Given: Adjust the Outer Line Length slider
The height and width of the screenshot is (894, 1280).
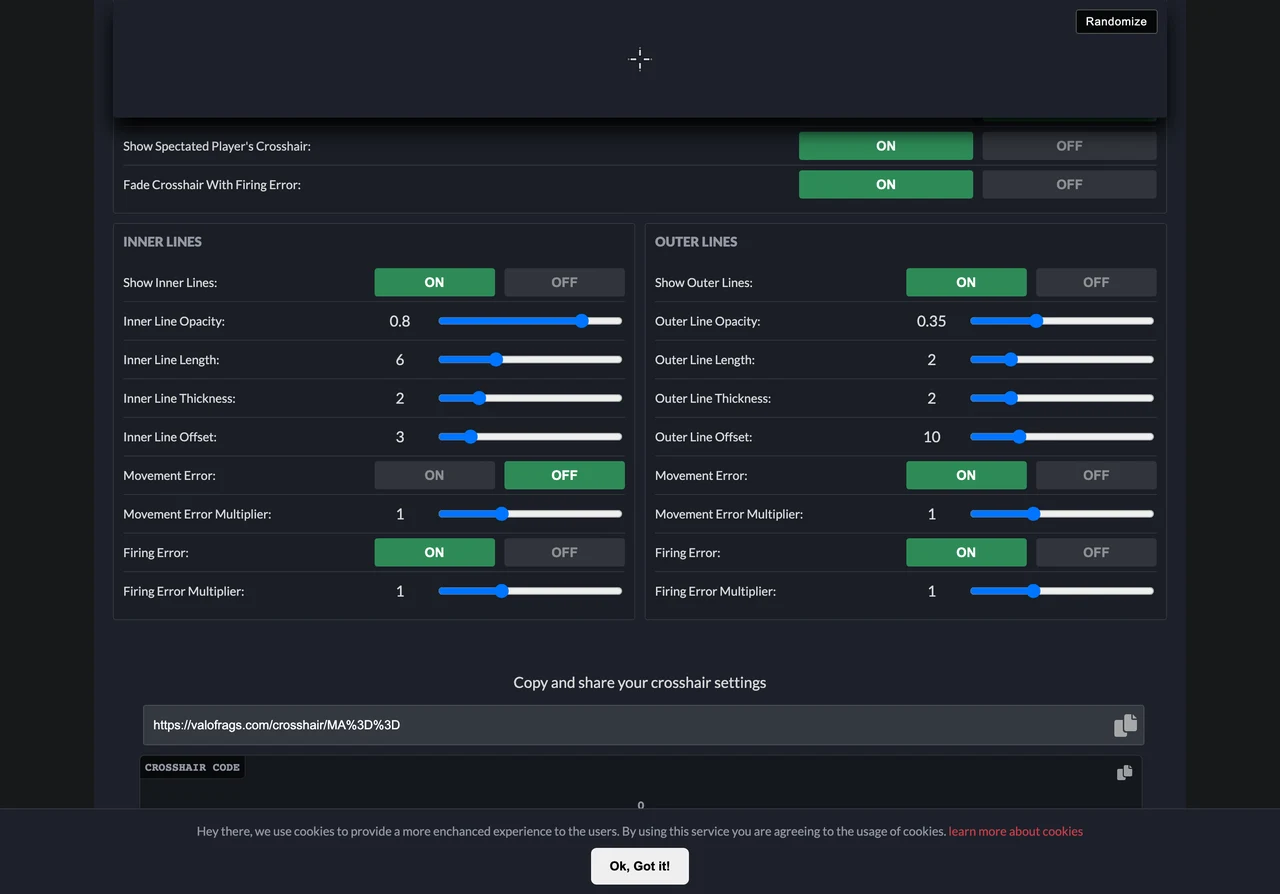Looking at the screenshot, I should (x=1062, y=359).
